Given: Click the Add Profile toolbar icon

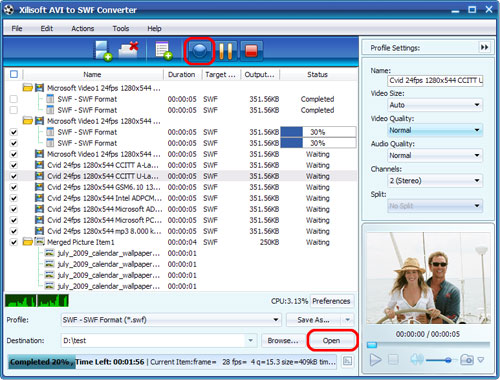Looking at the screenshot, I should 163,51.
